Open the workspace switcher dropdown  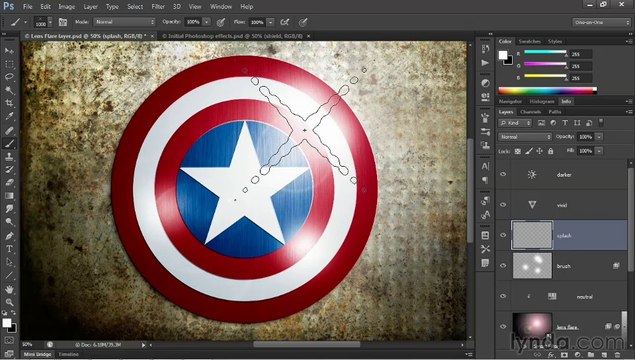[601, 22]
